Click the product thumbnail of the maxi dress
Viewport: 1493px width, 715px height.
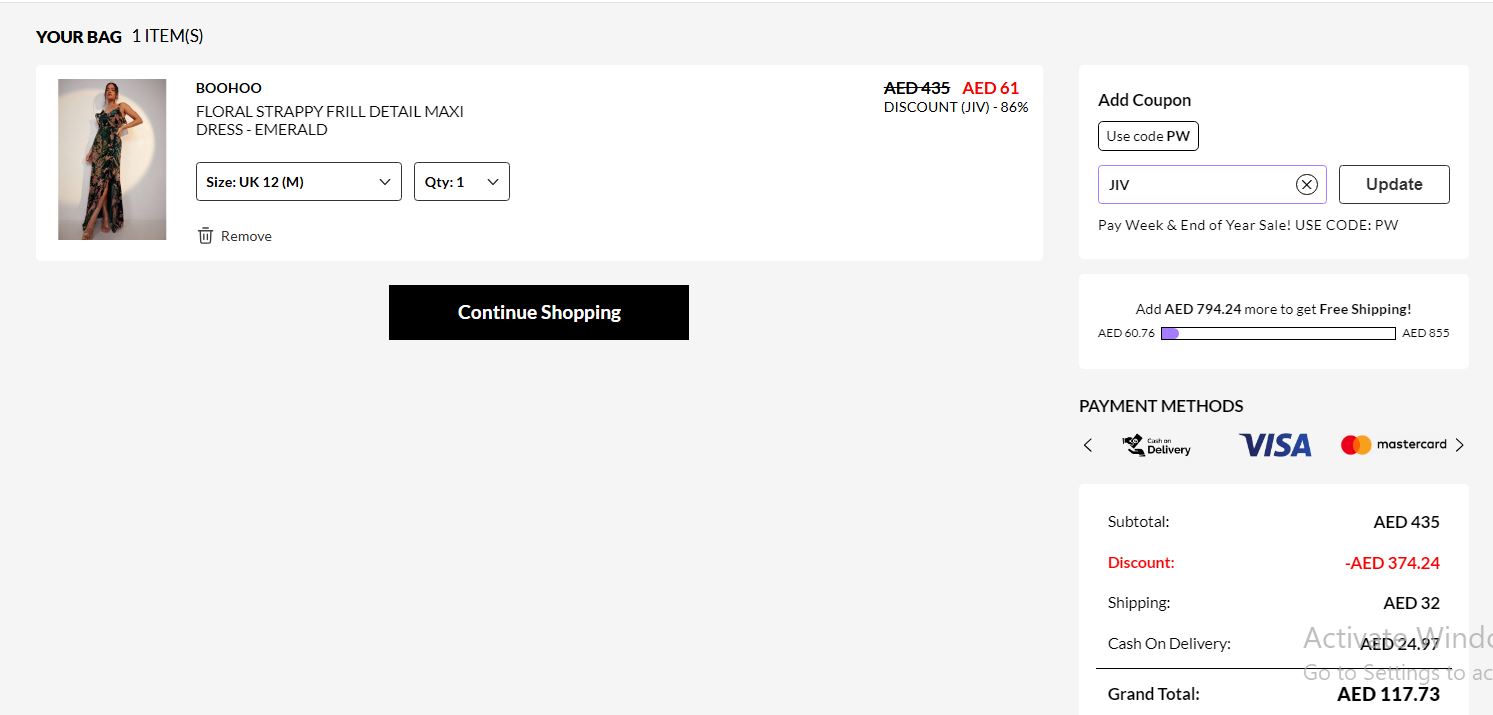click(111, 159)
